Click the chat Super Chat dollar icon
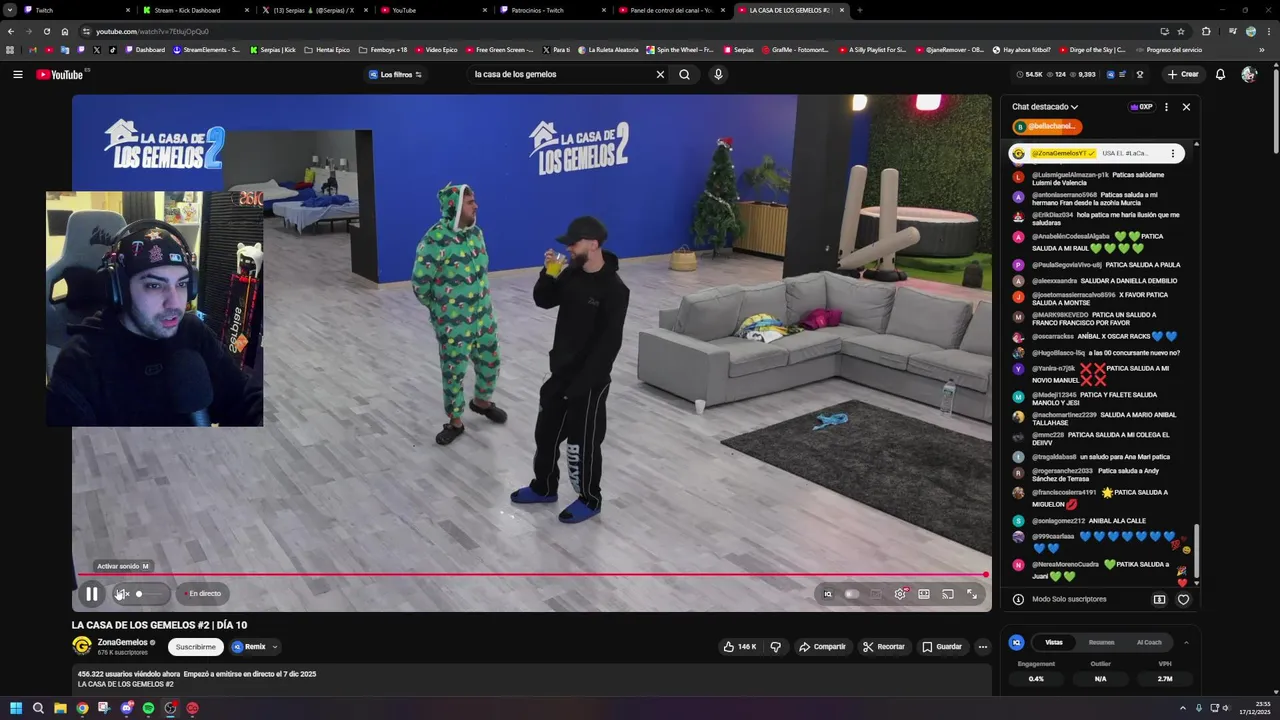The width and height of the screenshot is (1280, 720). [1159, 600]
